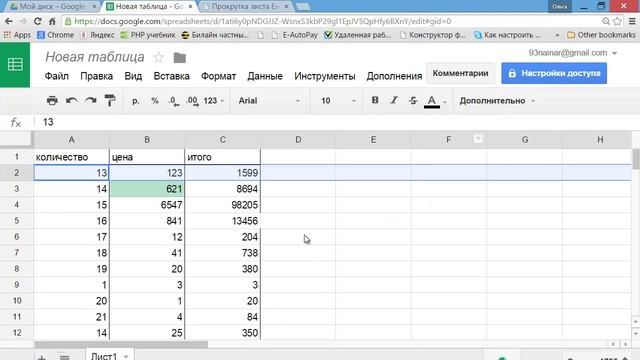Click the Настройки доступа share button
Screen dimensions: 640x360
554,73
